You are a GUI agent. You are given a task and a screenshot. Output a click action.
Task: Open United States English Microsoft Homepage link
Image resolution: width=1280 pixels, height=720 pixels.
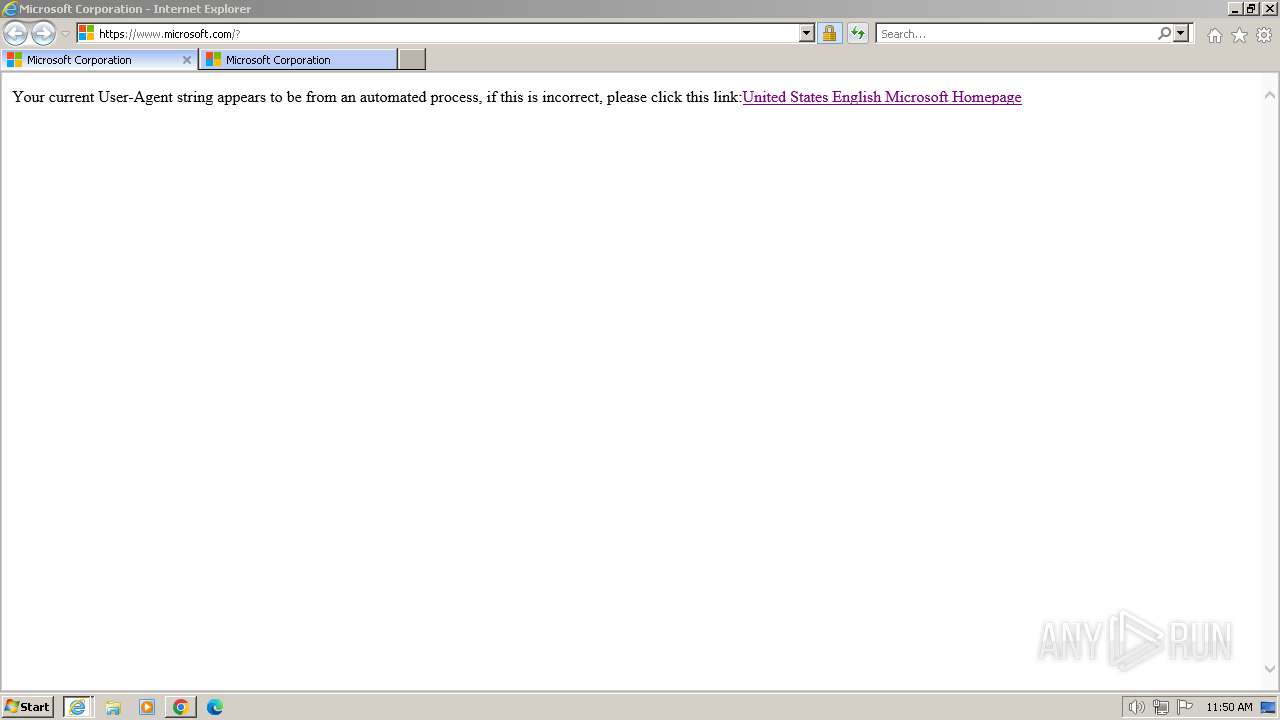tap(882, 97)
